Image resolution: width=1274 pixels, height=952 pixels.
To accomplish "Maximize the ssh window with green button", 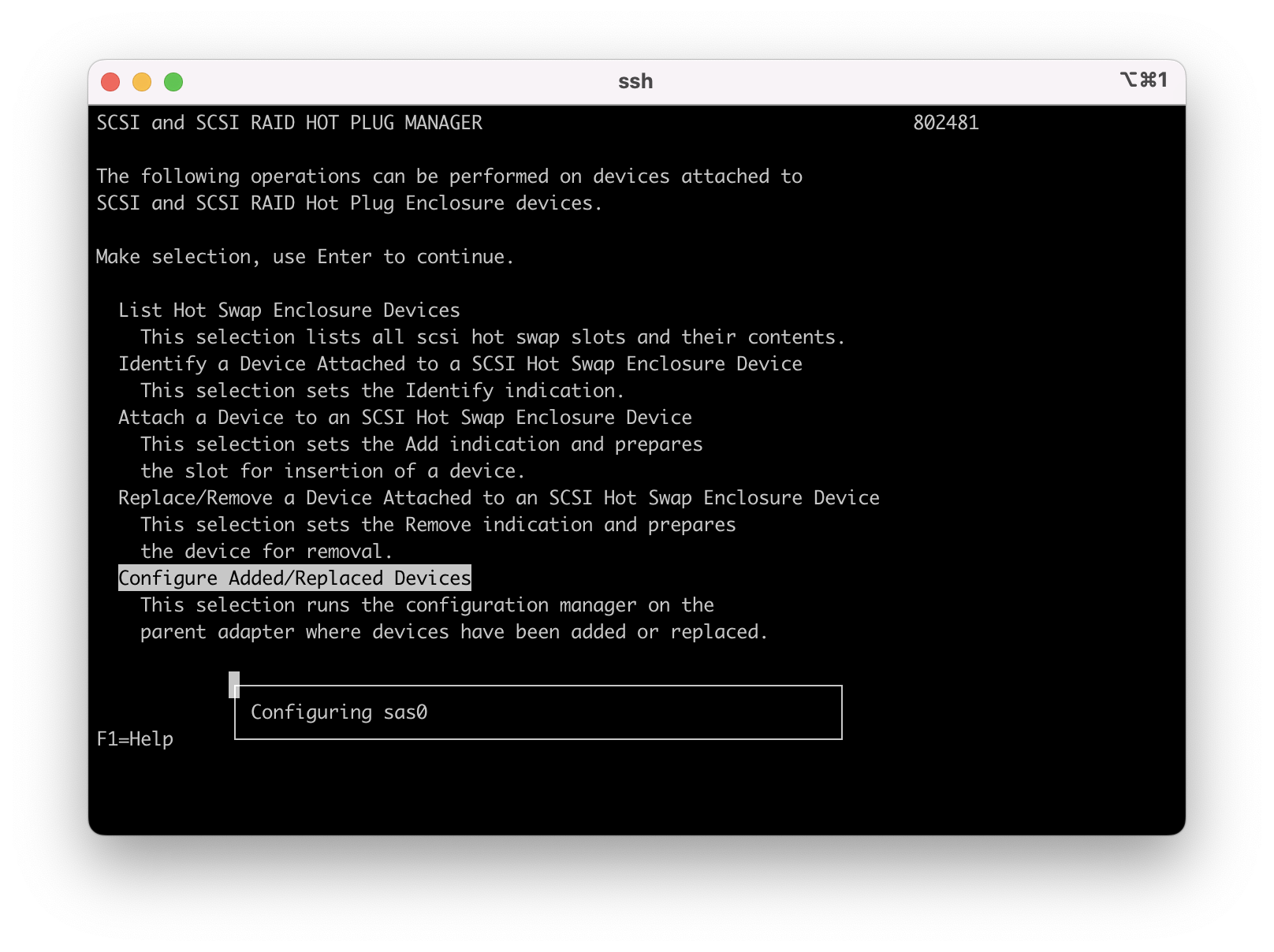I will [173, 82].
